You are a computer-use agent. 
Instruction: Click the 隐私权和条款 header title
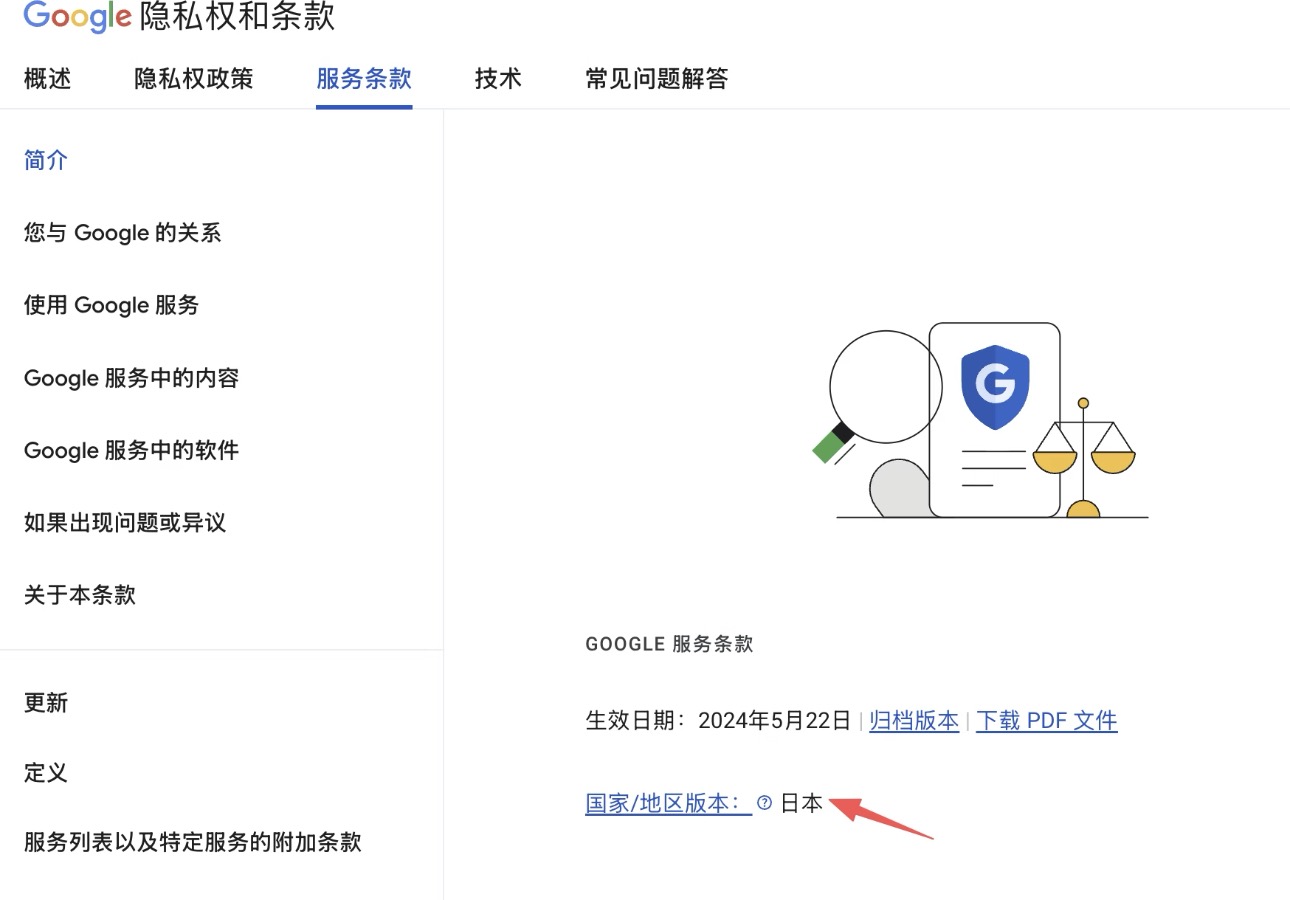[237, 17]
